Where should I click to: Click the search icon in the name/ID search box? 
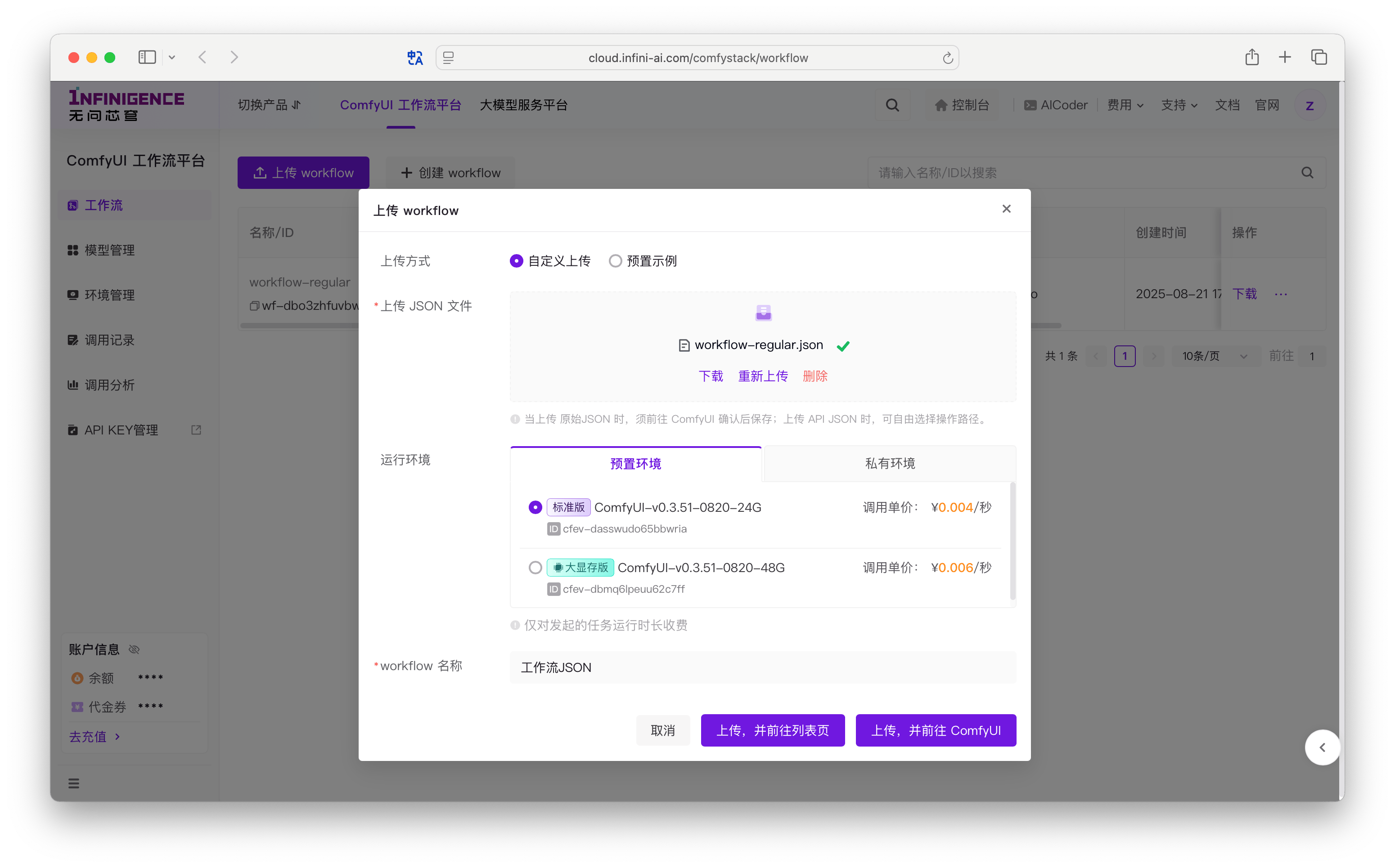click(x=1308, y=173)
